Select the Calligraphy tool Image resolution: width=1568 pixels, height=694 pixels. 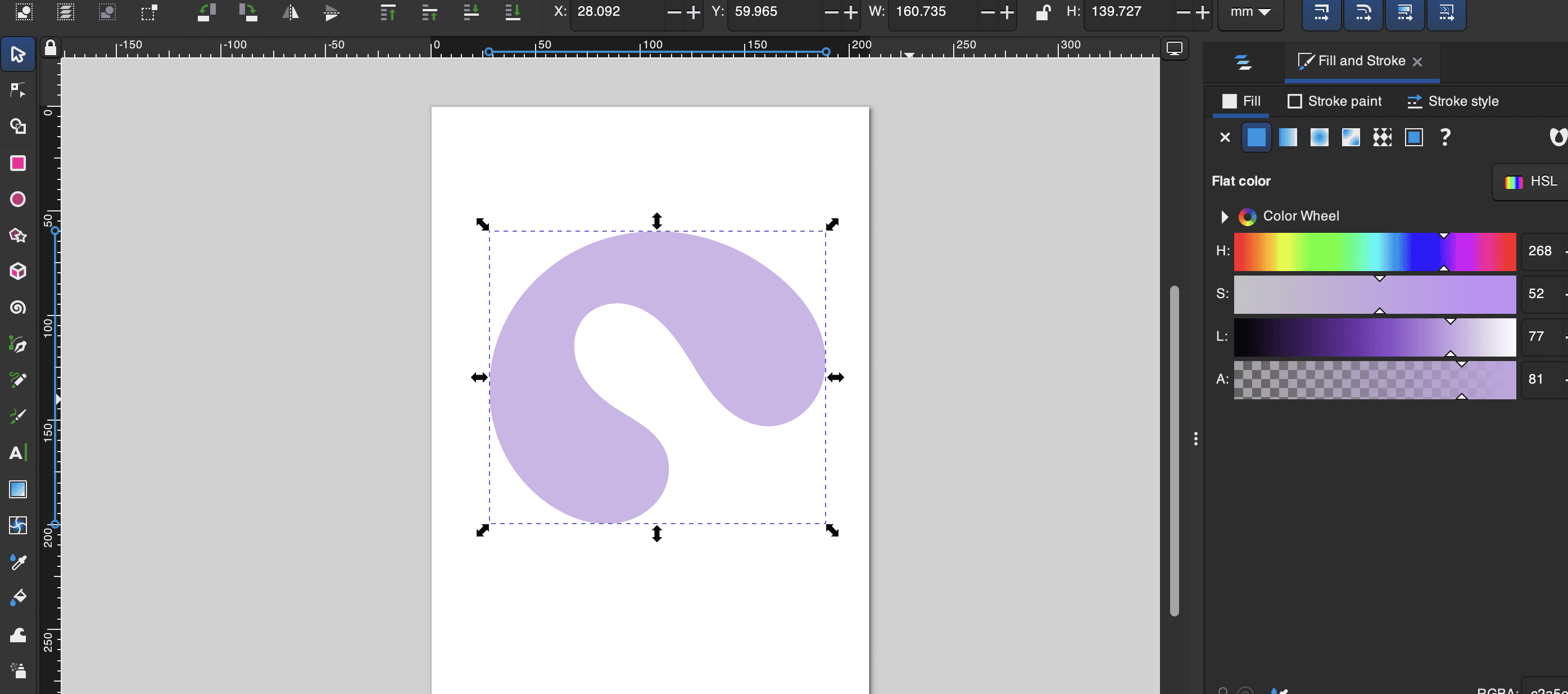(x=17, y=416)
